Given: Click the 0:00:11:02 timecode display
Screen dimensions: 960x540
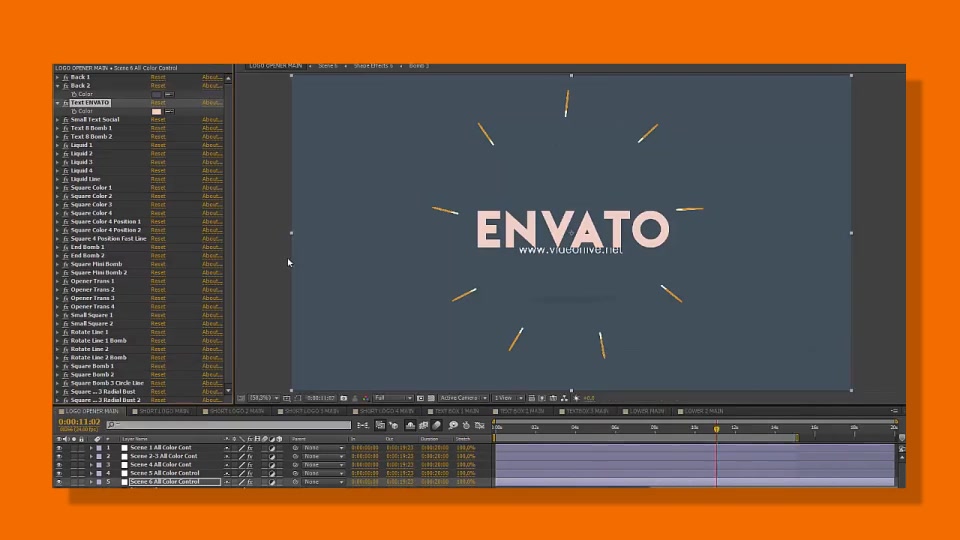Looking at the screenshot, I should (79, 422).
